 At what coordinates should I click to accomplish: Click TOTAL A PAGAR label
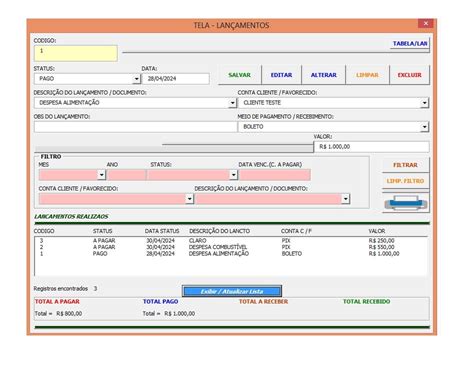[57, 302]
